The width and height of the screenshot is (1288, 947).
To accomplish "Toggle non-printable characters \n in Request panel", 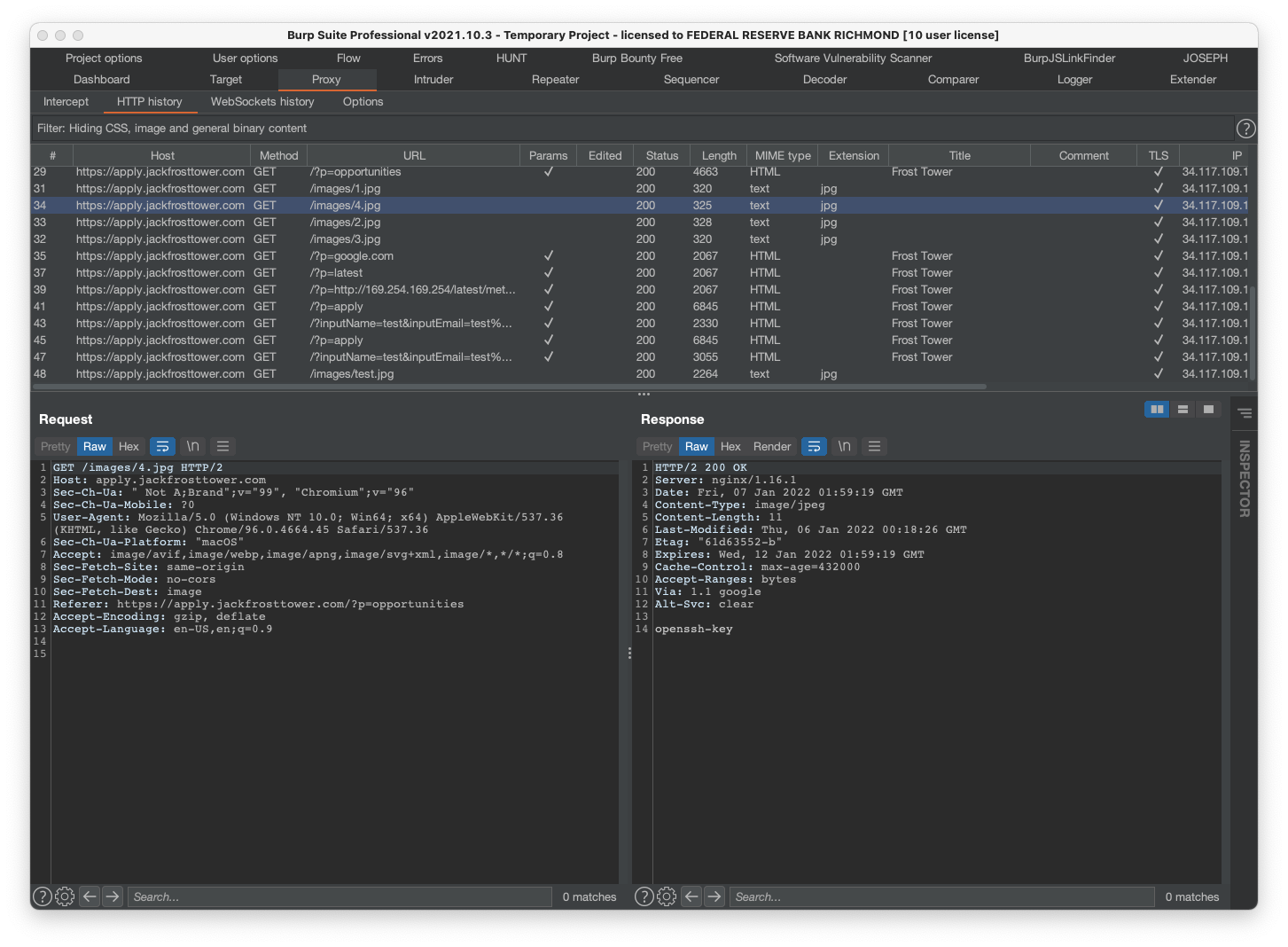I will (x=192, y=447).
